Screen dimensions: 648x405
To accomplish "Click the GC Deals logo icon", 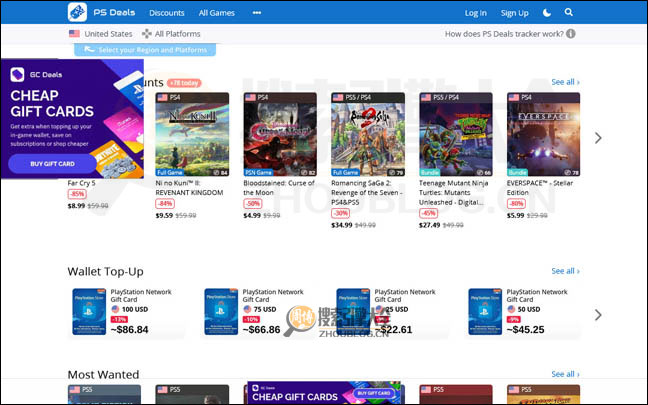I will point(17,74).
